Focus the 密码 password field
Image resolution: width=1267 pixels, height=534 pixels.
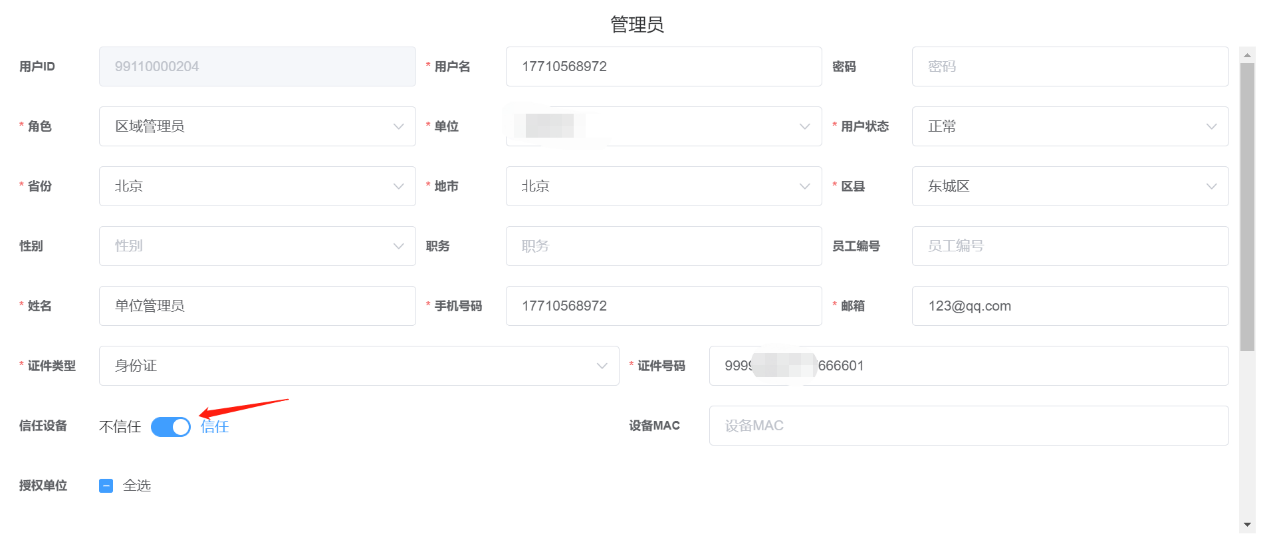1069,67
